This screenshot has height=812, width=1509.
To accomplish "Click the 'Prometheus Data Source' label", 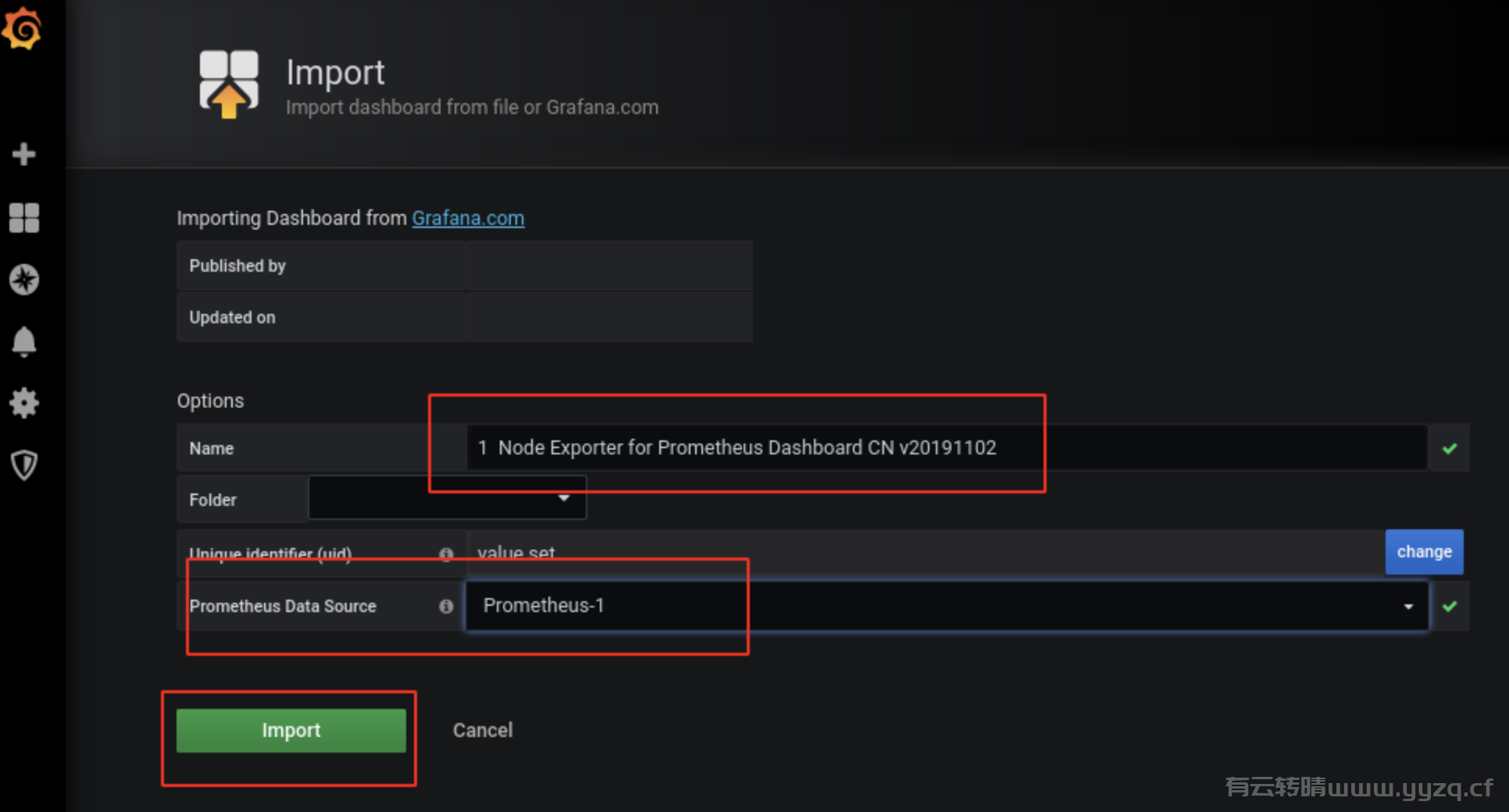I will tap(283, 606).
